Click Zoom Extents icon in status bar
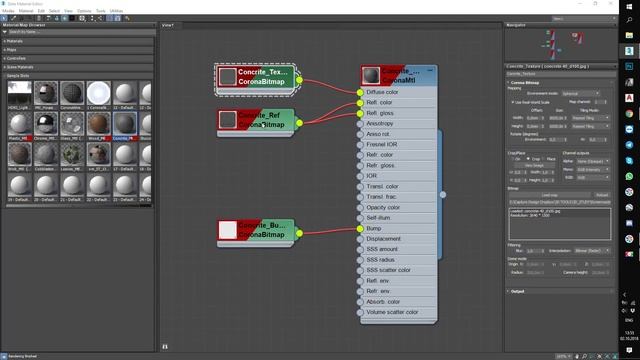 click(x=599, y=356)
